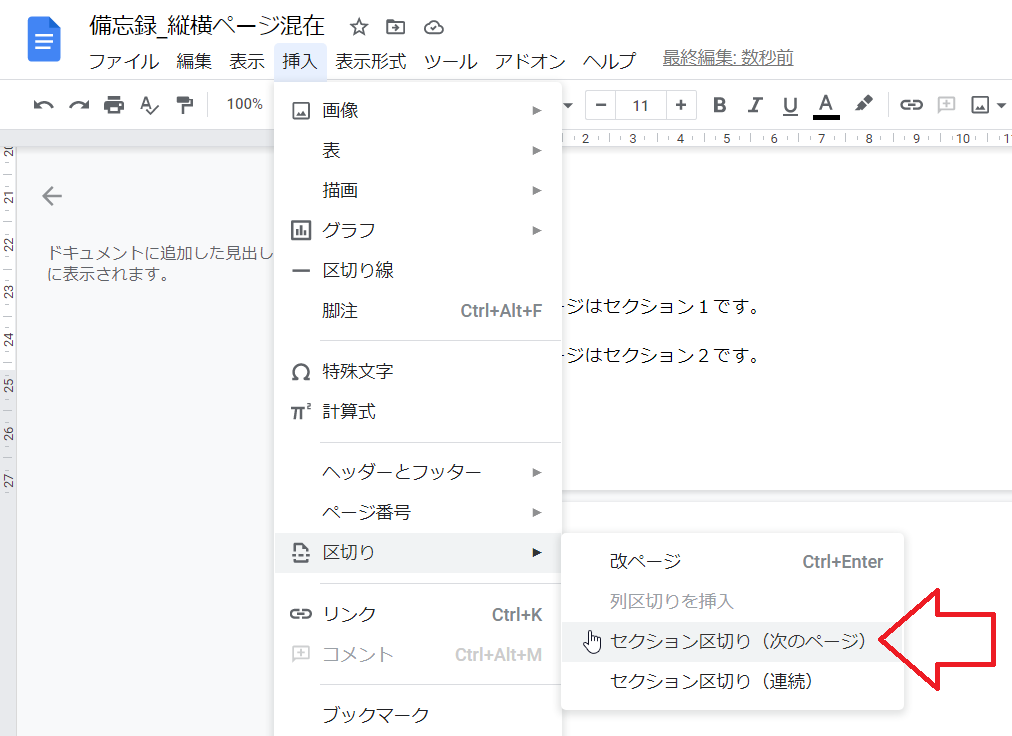1012x736 pixels.
Task: Open the 表示 menu
Action: click(x=247, y=61)
